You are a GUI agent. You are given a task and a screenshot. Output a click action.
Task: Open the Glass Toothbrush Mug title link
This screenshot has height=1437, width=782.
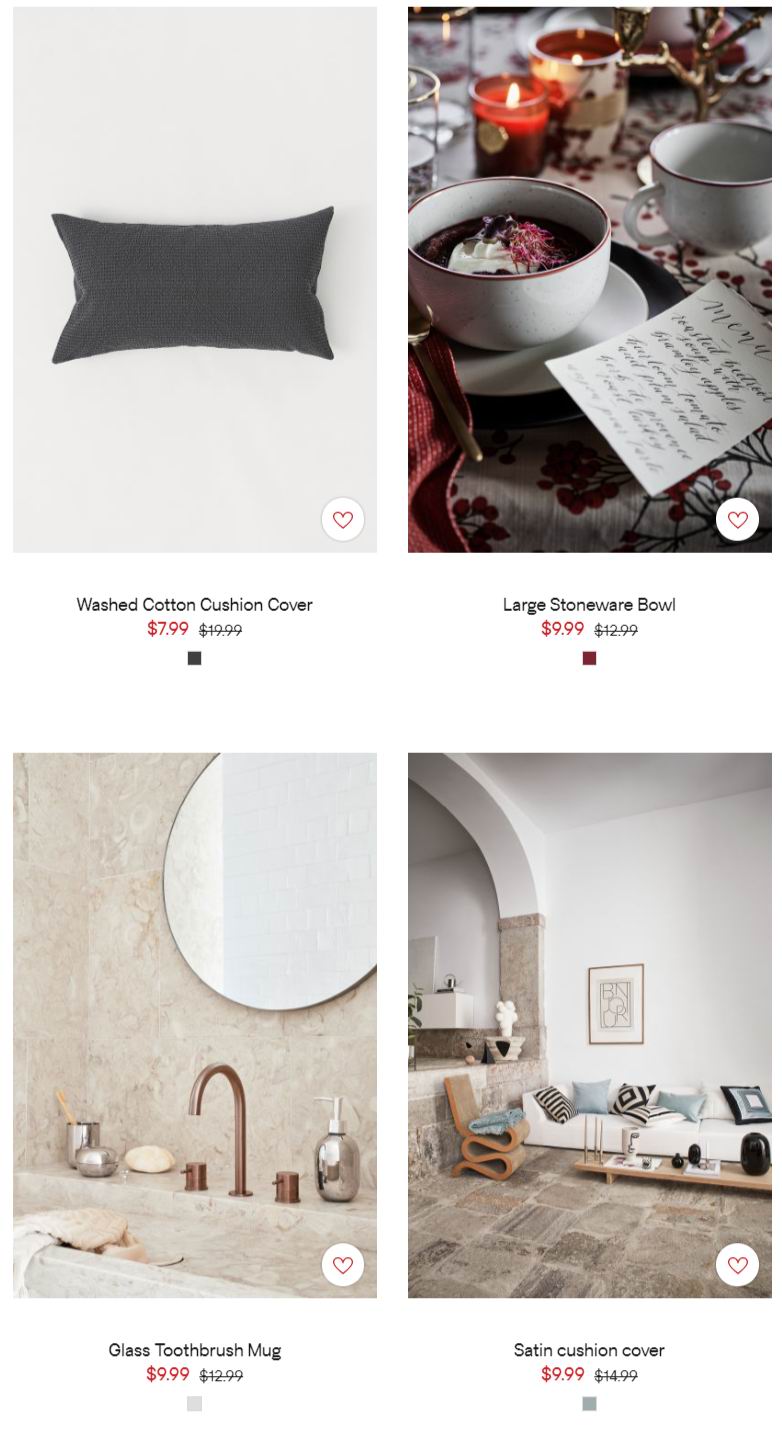tap(195, 1350)
